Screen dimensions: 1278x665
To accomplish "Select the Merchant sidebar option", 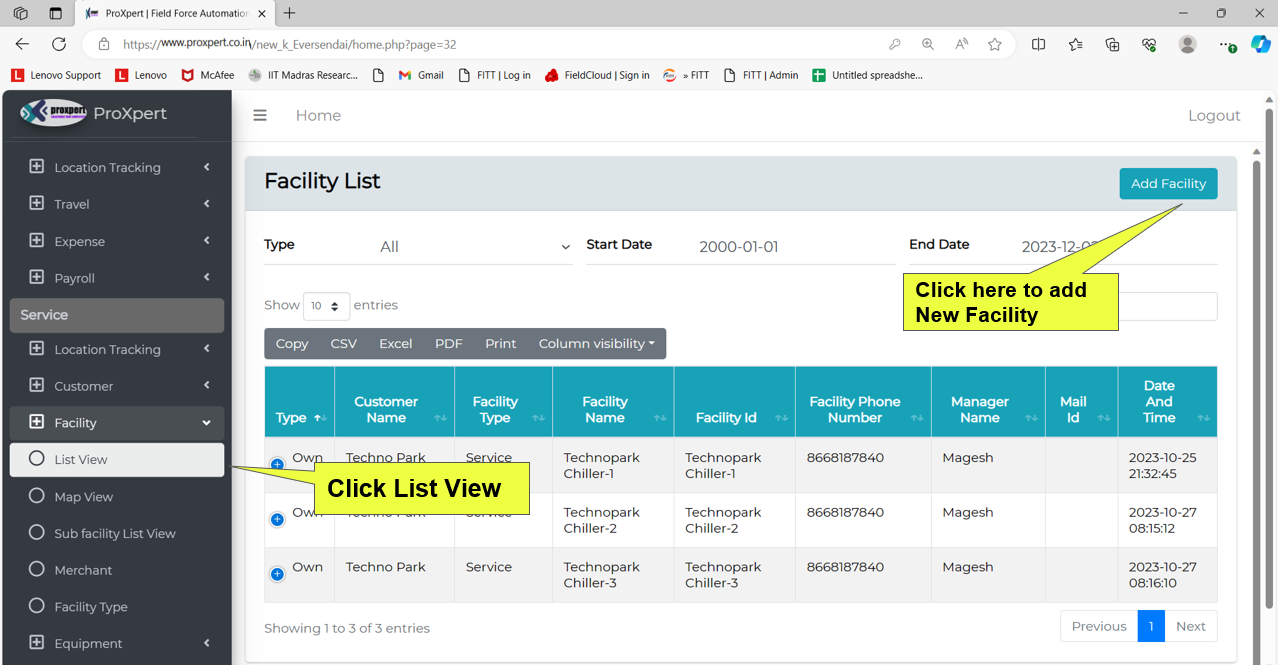I will tap(83, 570).
